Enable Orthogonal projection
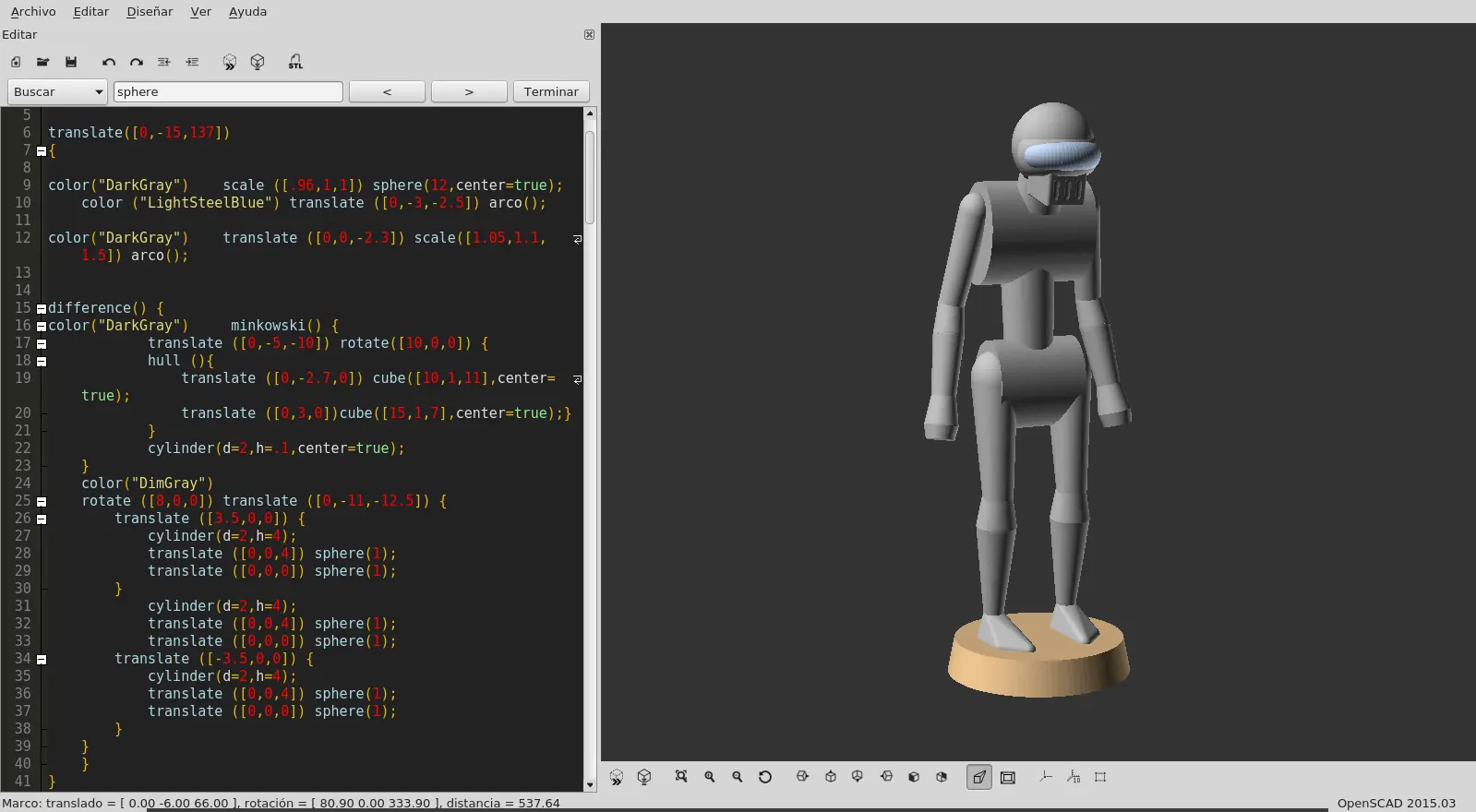Viewport: 1476px width, 812px height. point(1008,777)
